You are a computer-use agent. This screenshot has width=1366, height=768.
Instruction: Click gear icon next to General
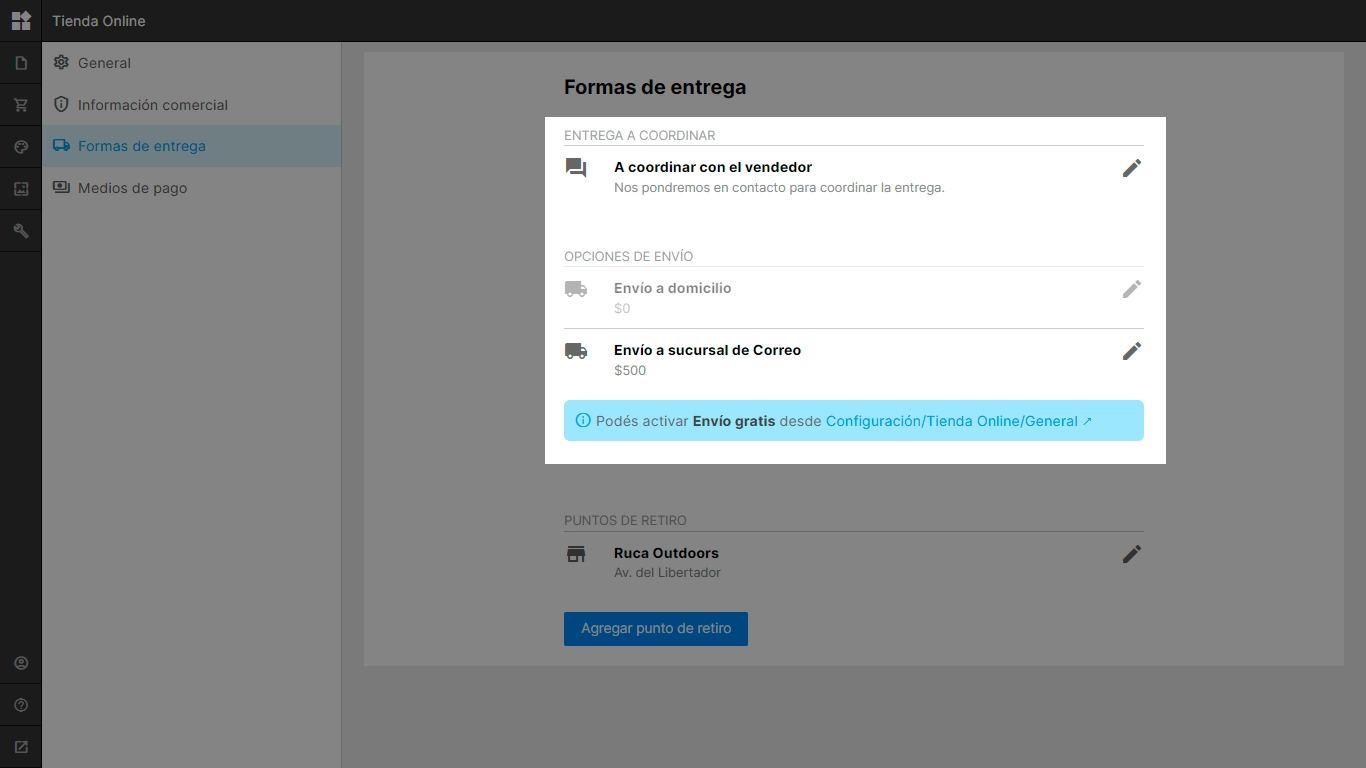(x=61, y=62)
